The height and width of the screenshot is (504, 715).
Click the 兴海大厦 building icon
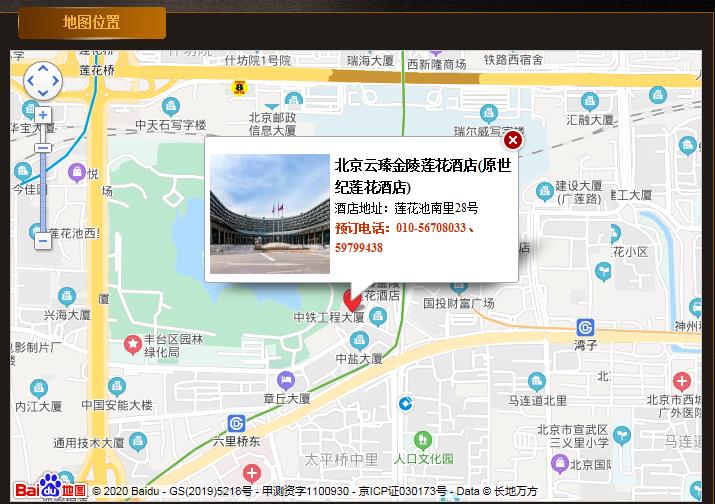click(67, 297)
